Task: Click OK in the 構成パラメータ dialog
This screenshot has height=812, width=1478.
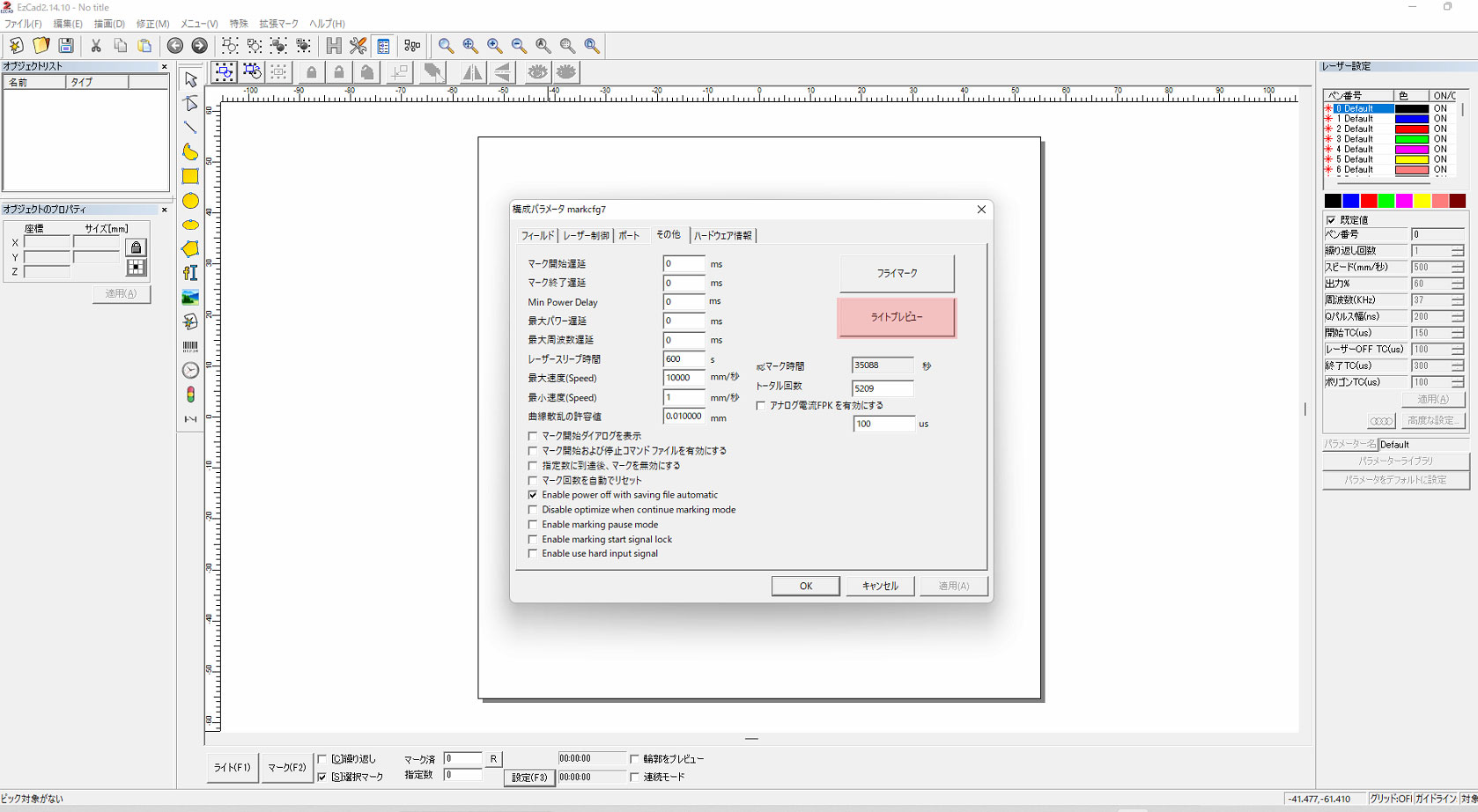Action: tap(806, 586)
